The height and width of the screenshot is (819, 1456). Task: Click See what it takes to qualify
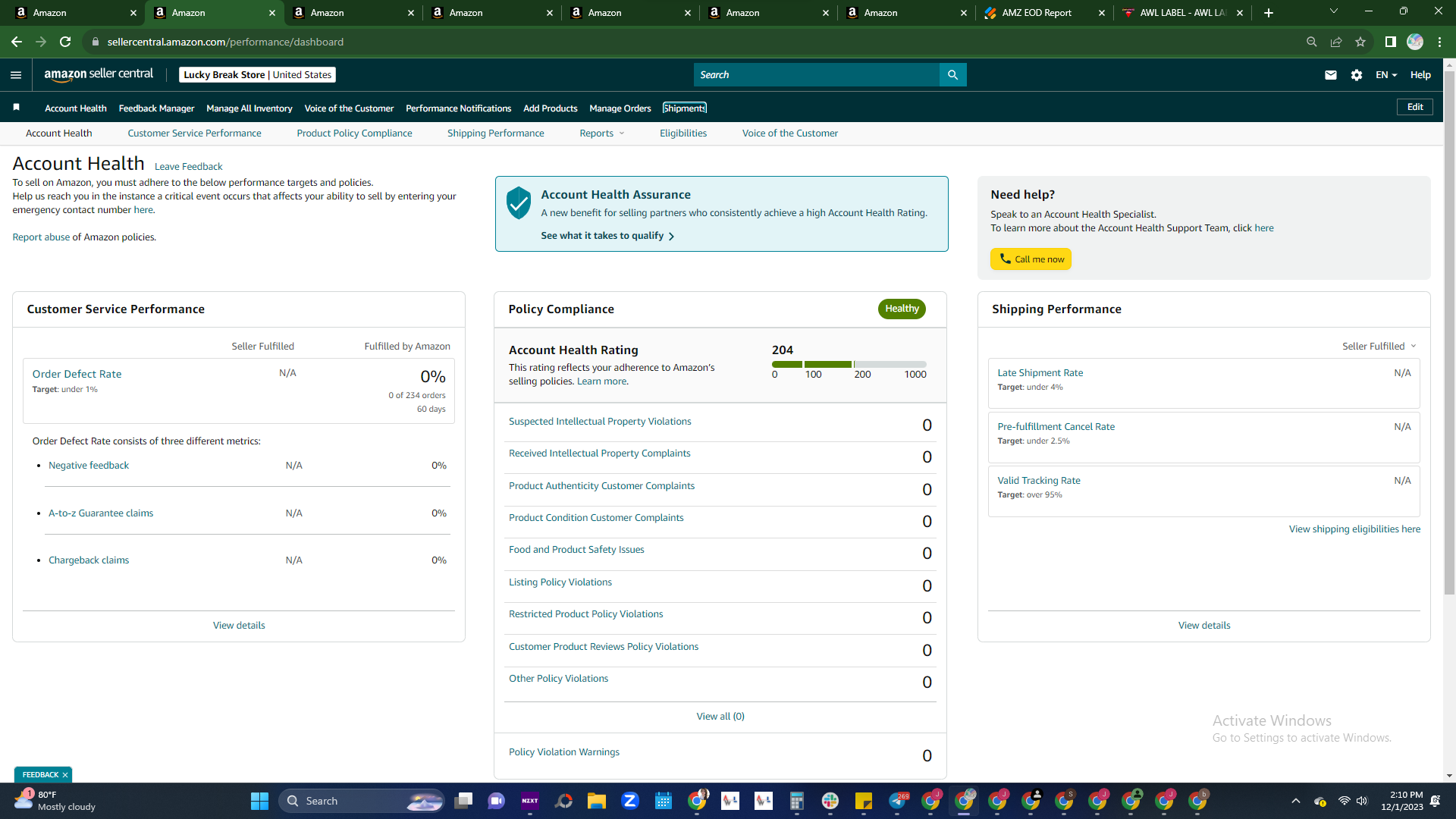(607, 236)
